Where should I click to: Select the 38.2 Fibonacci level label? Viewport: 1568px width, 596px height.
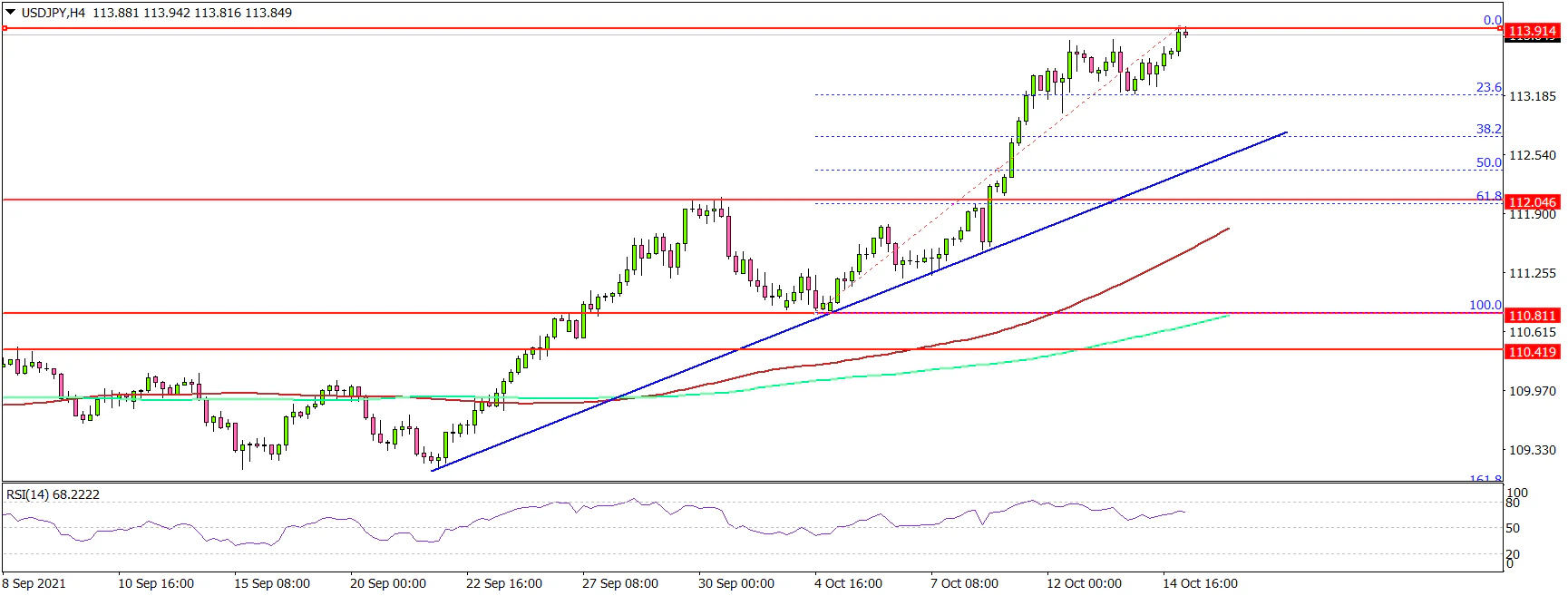pos(1488,130)
